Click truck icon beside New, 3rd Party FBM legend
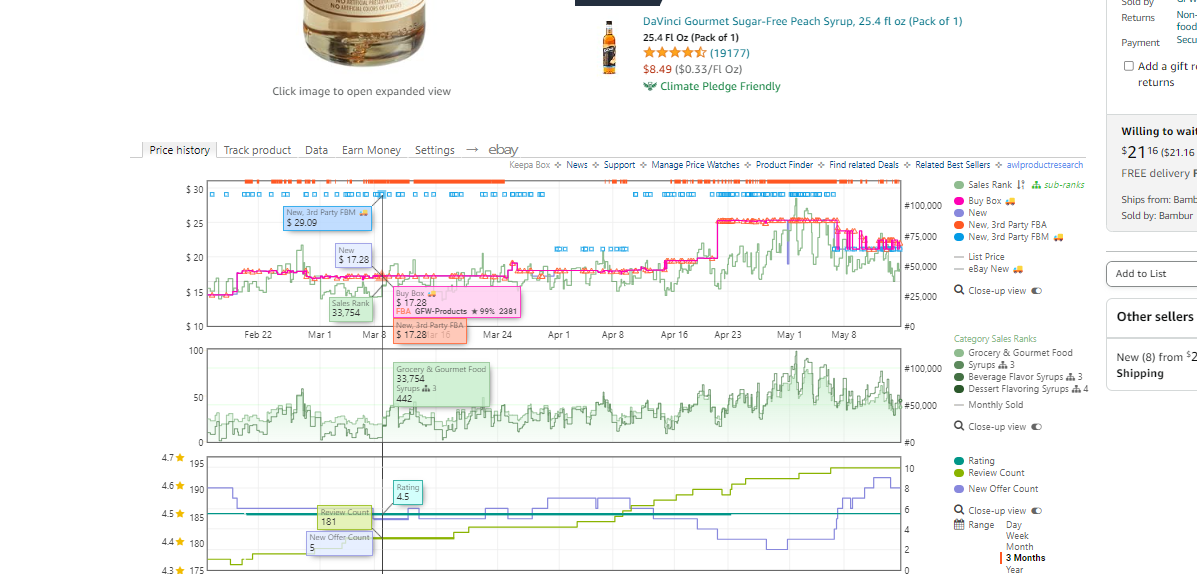This screenshot has width=1197, height=574. 1058,237
